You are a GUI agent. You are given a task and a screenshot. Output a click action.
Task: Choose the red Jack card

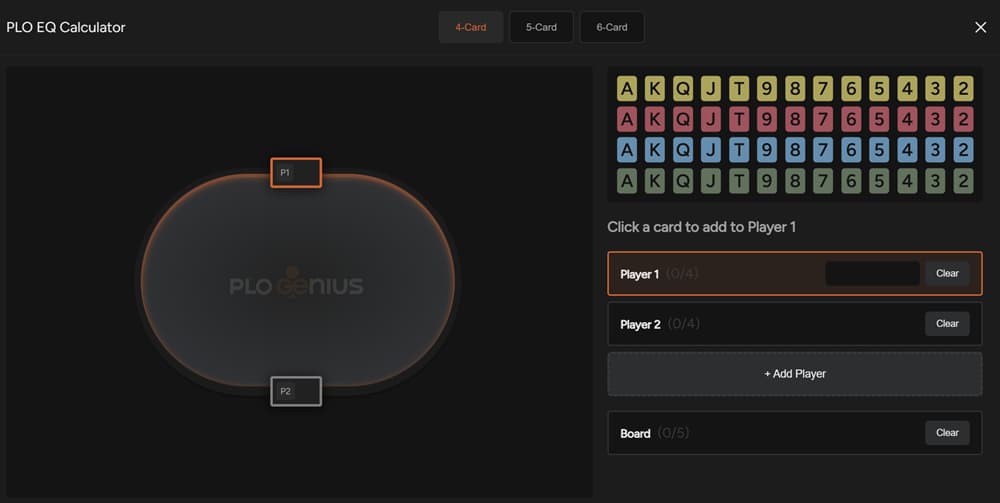[711, 119]
